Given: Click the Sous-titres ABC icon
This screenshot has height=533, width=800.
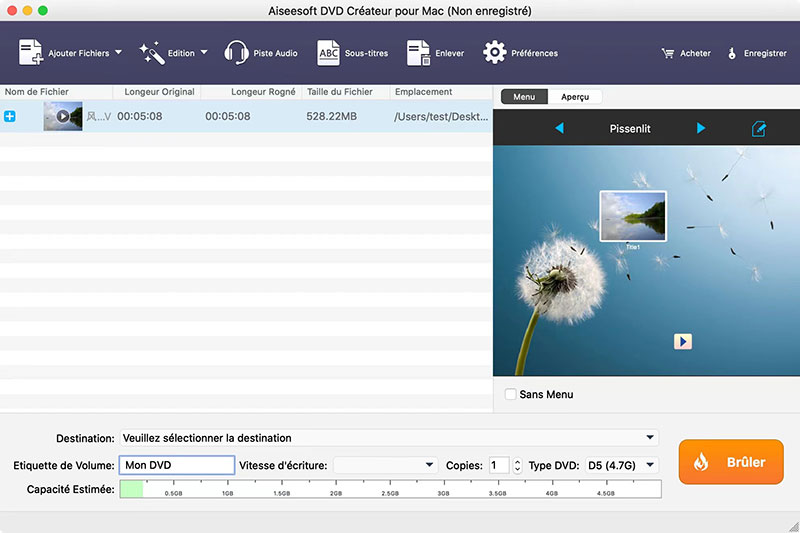Looking at the screenshot, I should pos(329,53).
